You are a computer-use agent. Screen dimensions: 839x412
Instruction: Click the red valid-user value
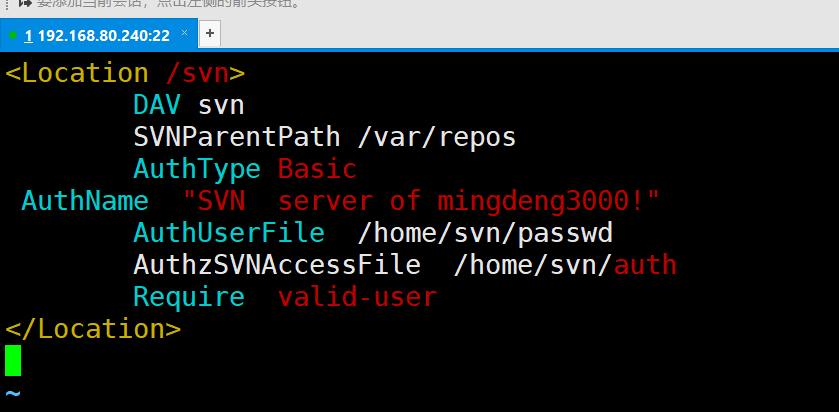(x=357, y=297)
